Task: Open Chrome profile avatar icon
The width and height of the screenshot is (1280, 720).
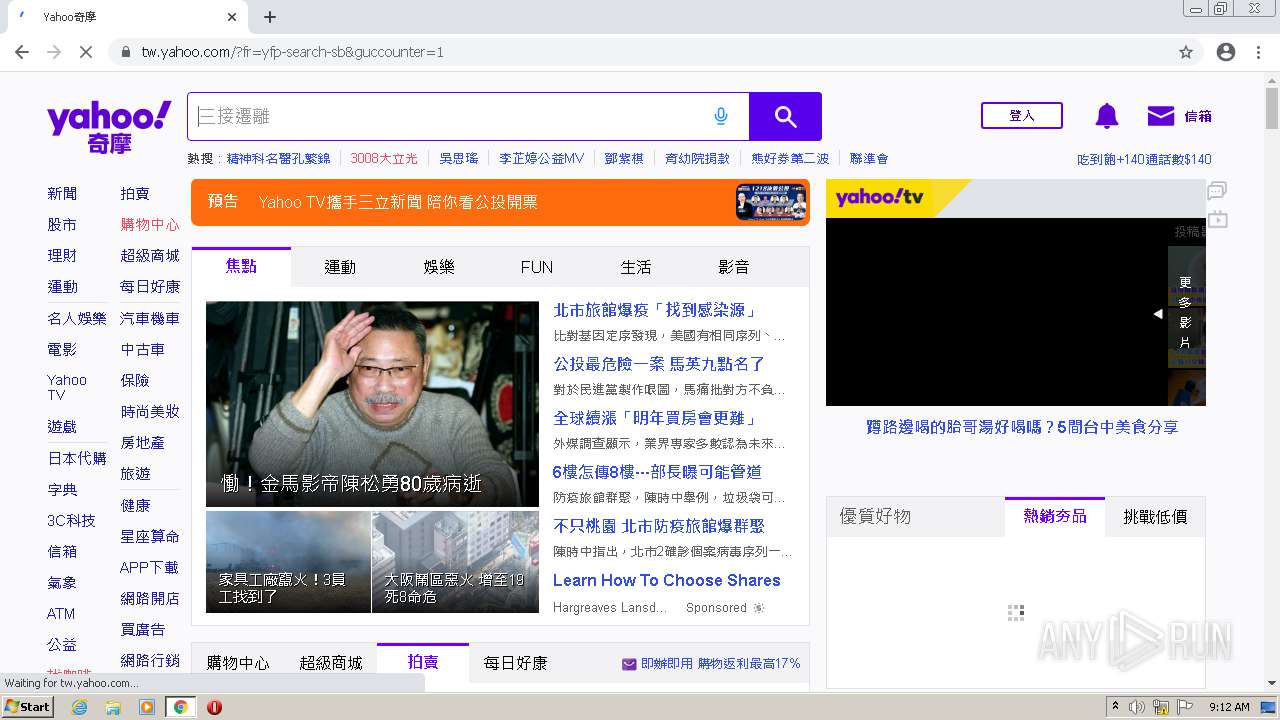Action: (x=1226, y=52)
